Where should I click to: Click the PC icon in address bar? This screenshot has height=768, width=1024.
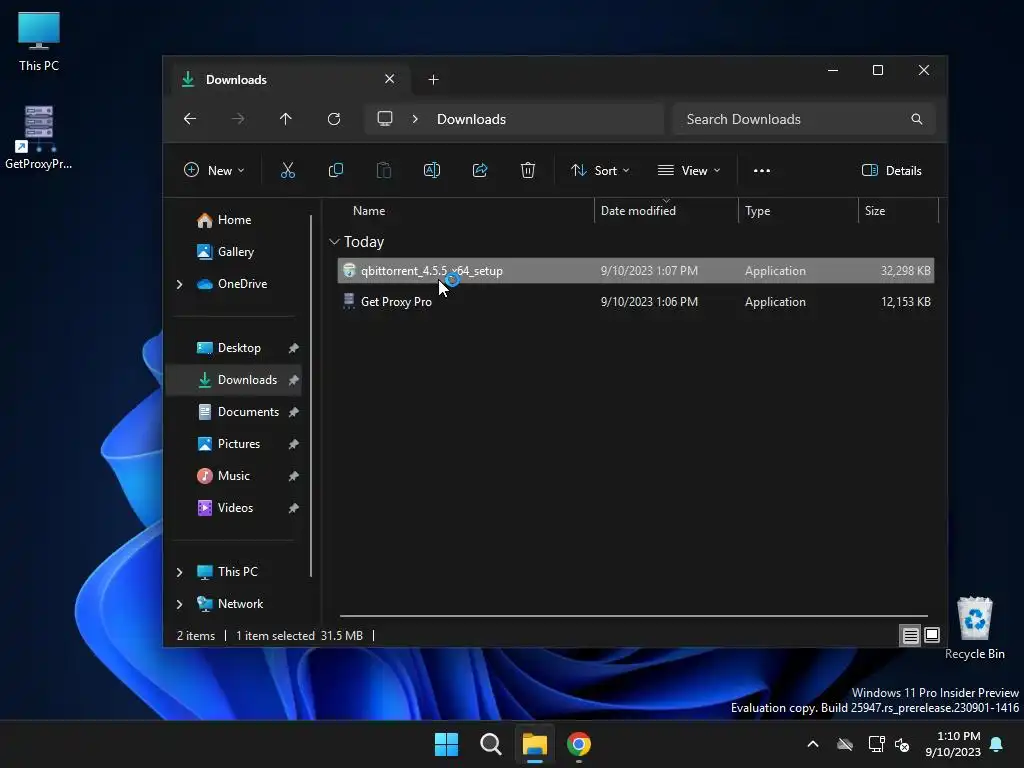tap(385, 118)
